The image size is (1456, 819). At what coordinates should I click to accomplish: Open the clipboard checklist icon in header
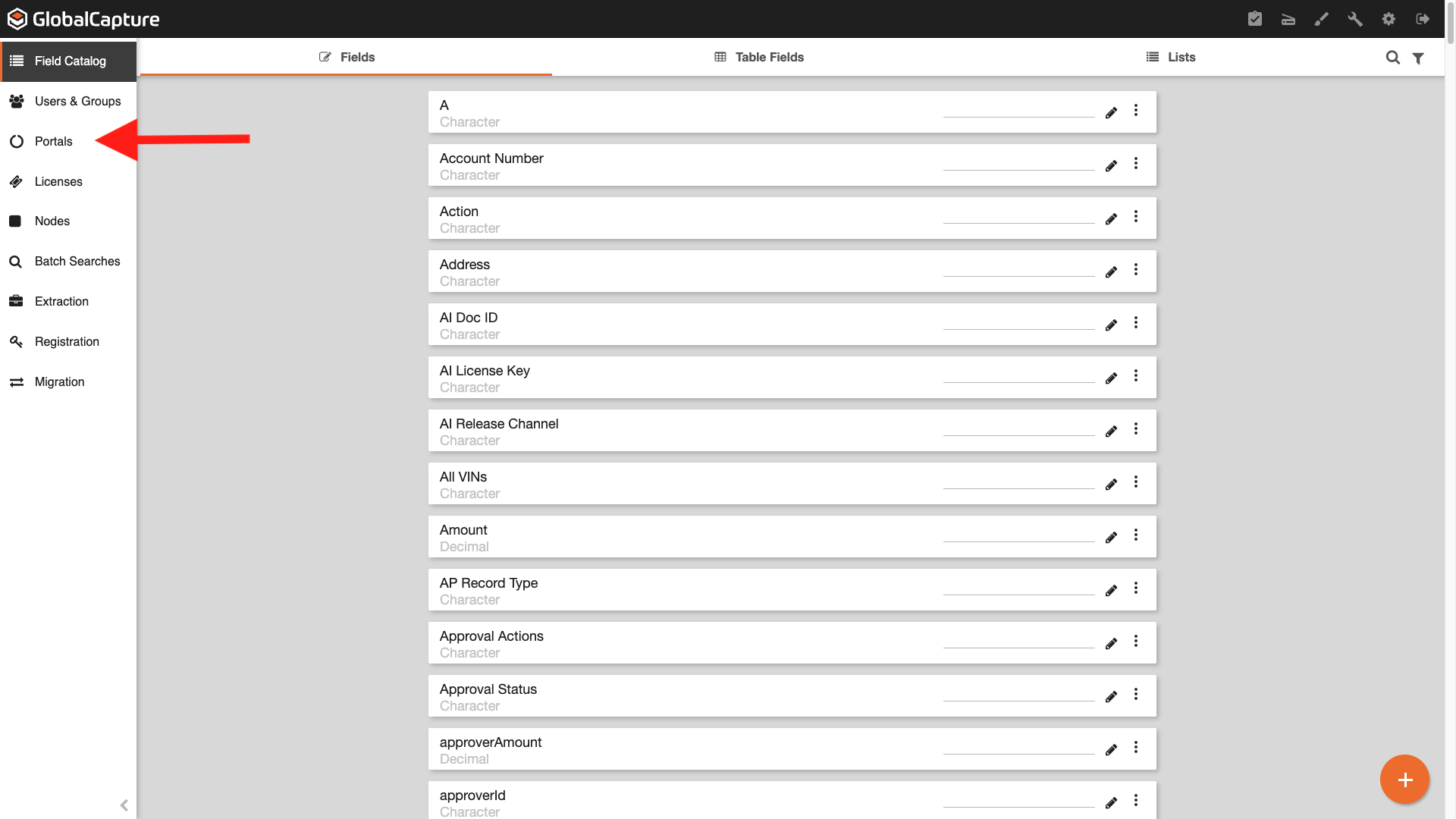pyautogui.click(x=1255, y=19)
